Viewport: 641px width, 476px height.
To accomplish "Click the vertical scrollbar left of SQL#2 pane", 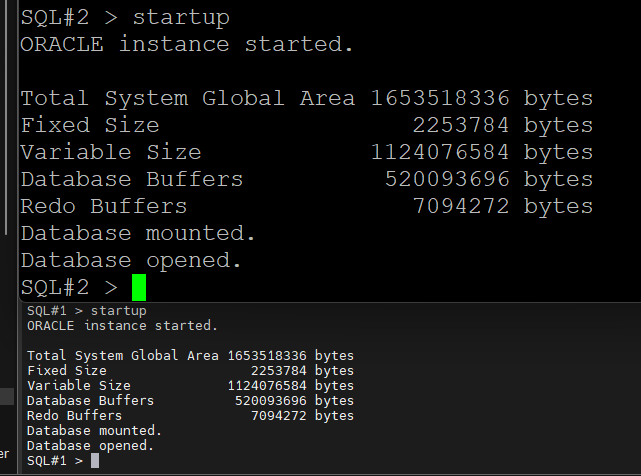I will [x=6, y=117].
